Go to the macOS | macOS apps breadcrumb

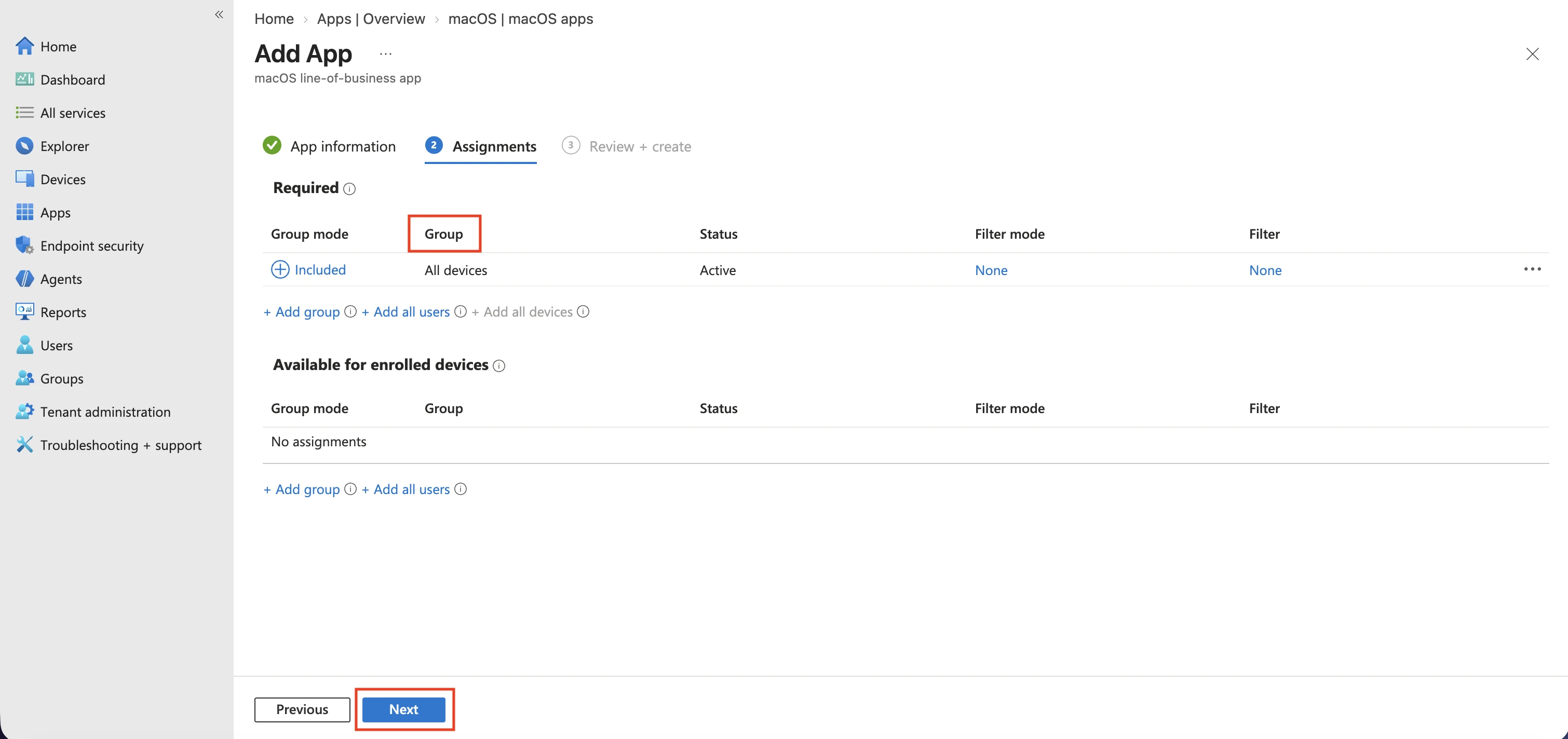(520, 19)
